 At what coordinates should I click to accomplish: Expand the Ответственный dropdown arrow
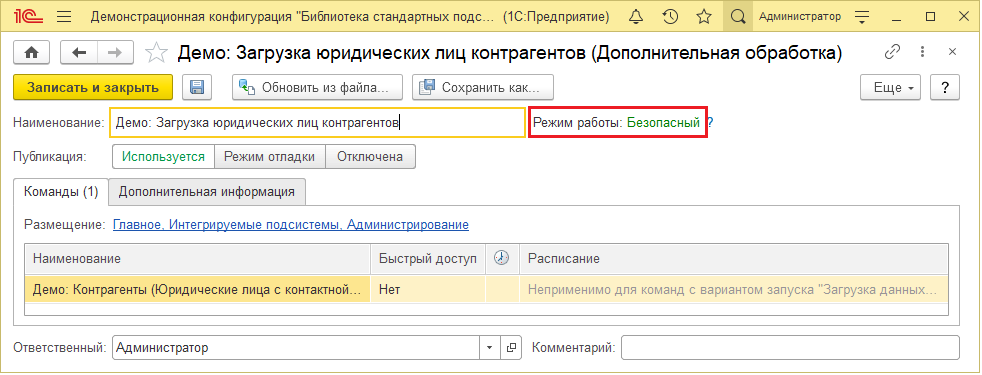pyautogui.click(x=490, y=347)
